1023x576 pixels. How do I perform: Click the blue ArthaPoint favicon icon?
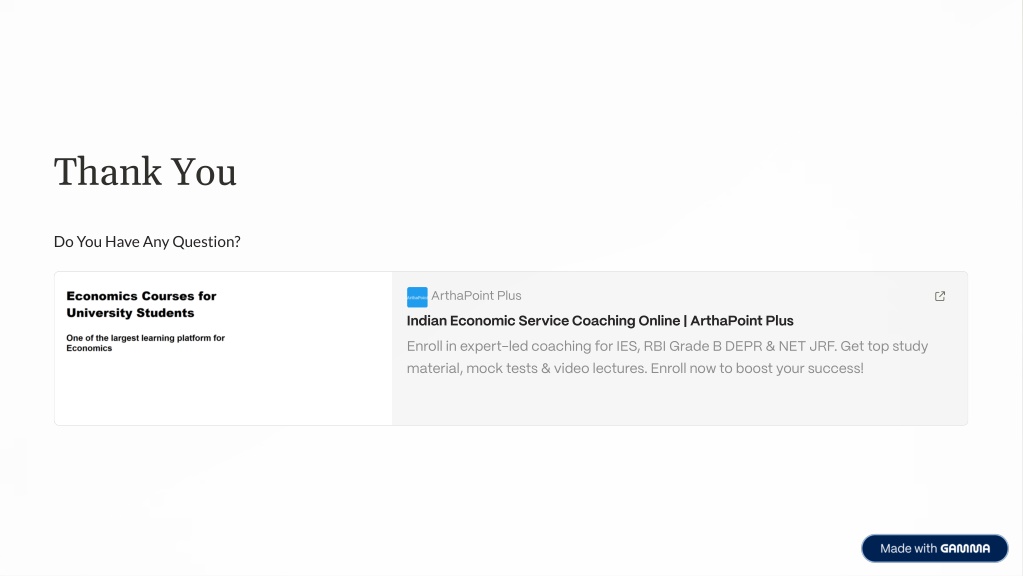417,297
